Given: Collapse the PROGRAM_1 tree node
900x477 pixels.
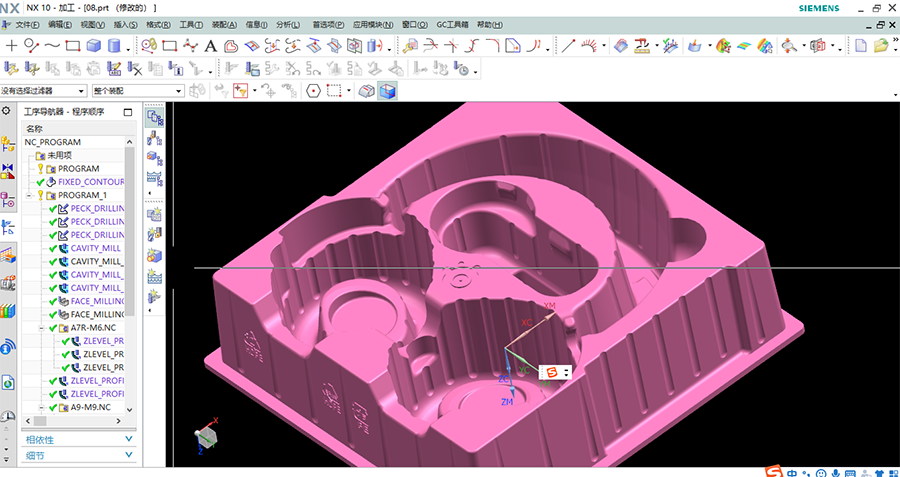Looking at the screenshot, I should tap(30, 195).
